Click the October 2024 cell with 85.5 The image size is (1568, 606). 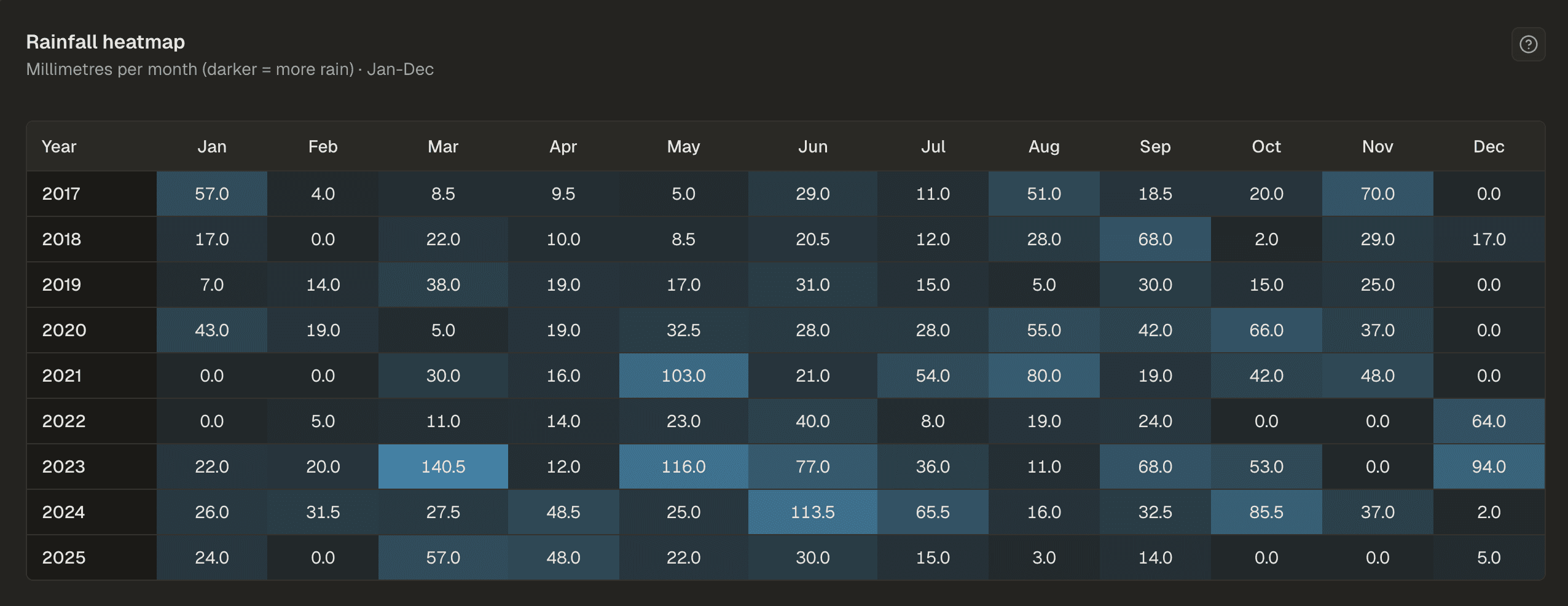(1266, 512)
